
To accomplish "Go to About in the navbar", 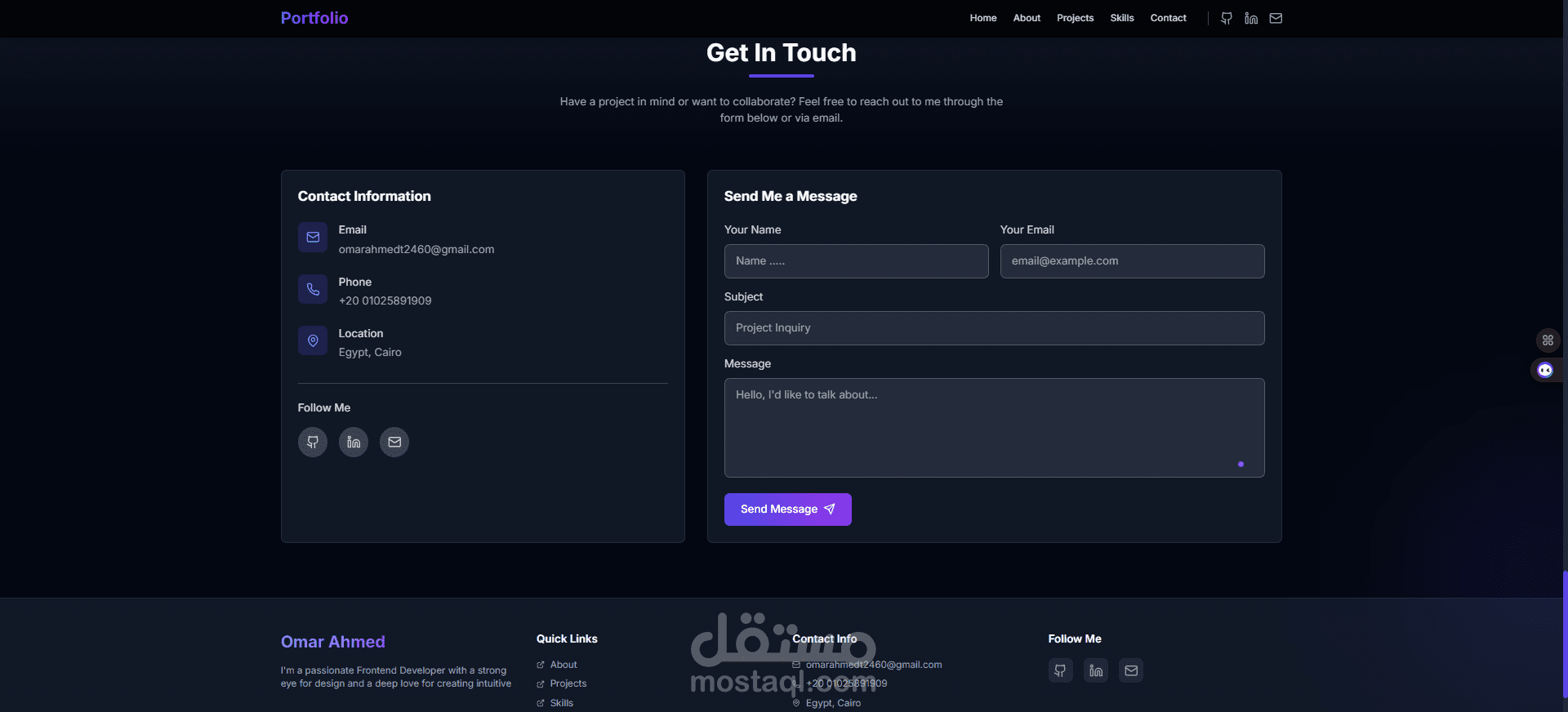I will coord(1027,18).
